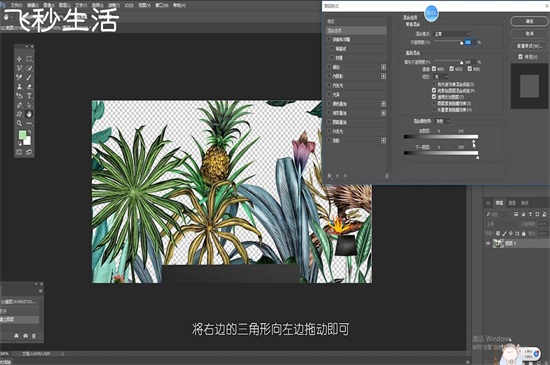The image size is (550, 365).
Task: Reset default foreground/background colors icon
Action: pyautogui.click(x=20, y=143)
